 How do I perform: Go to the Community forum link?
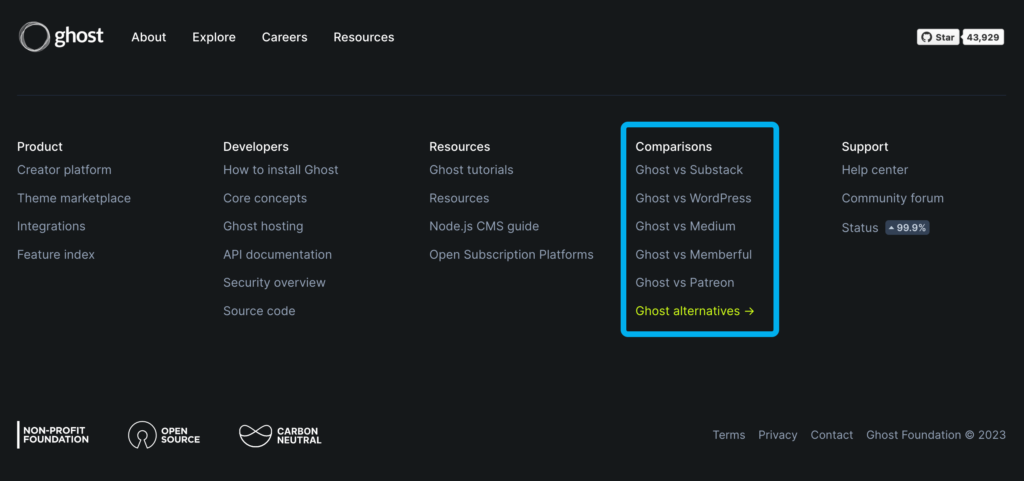[x=893, y=198]
